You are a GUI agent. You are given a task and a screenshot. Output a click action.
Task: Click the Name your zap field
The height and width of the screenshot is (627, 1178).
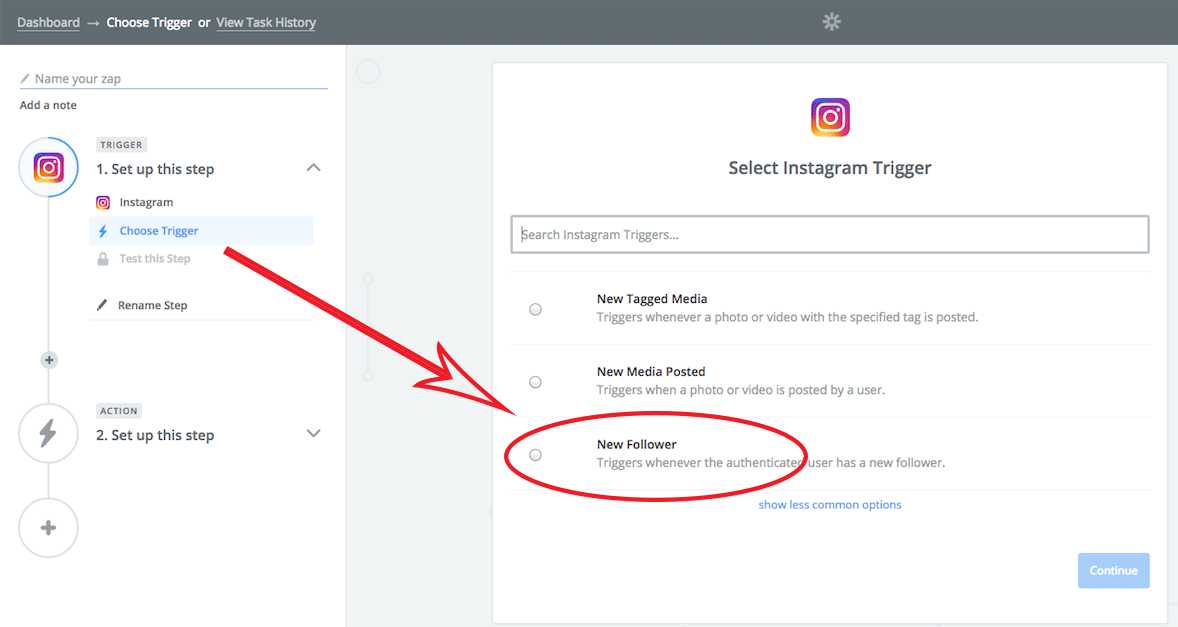[174, 79]
